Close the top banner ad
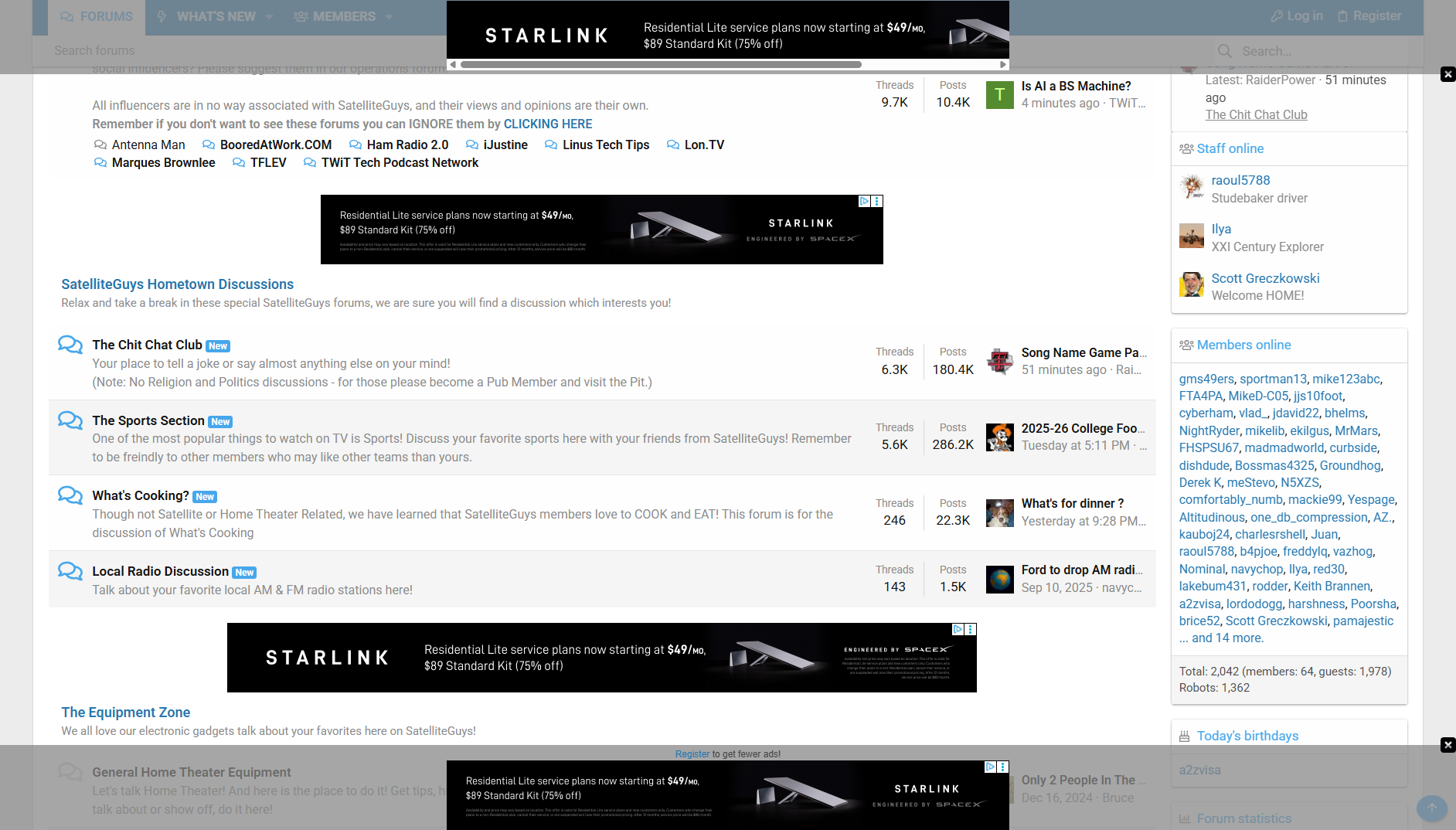Viewport: 1456px width, 830px height. coord(1448,74)
